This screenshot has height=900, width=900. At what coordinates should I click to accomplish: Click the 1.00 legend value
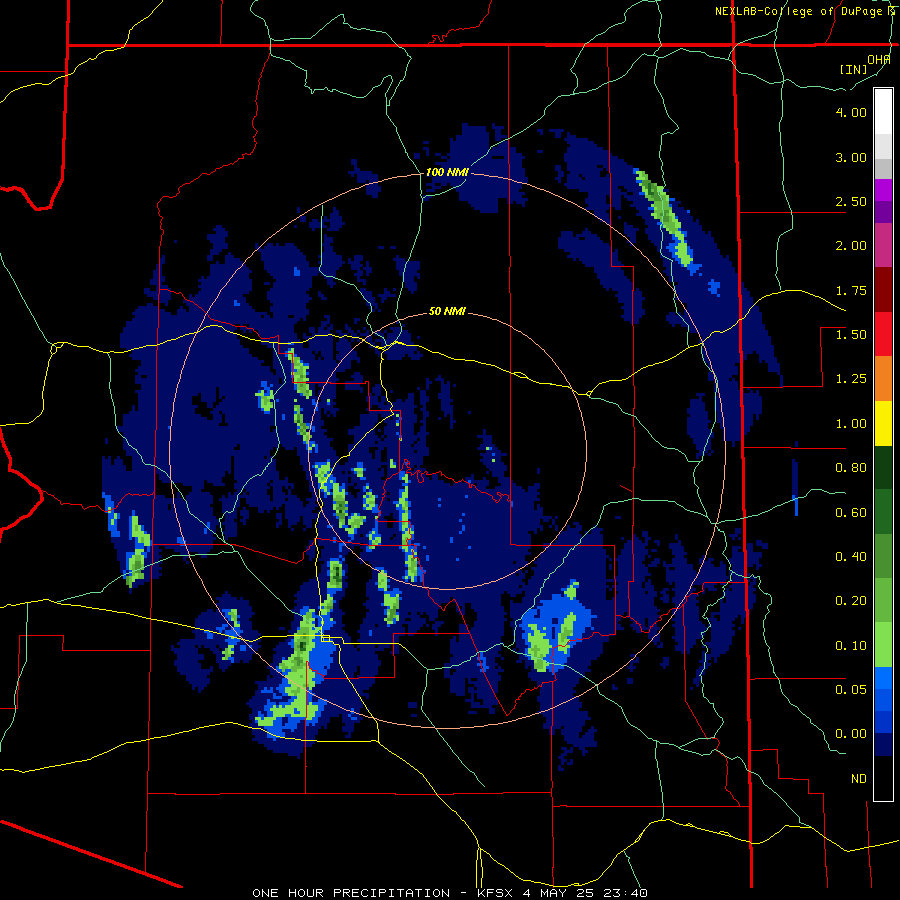[851, 424]
